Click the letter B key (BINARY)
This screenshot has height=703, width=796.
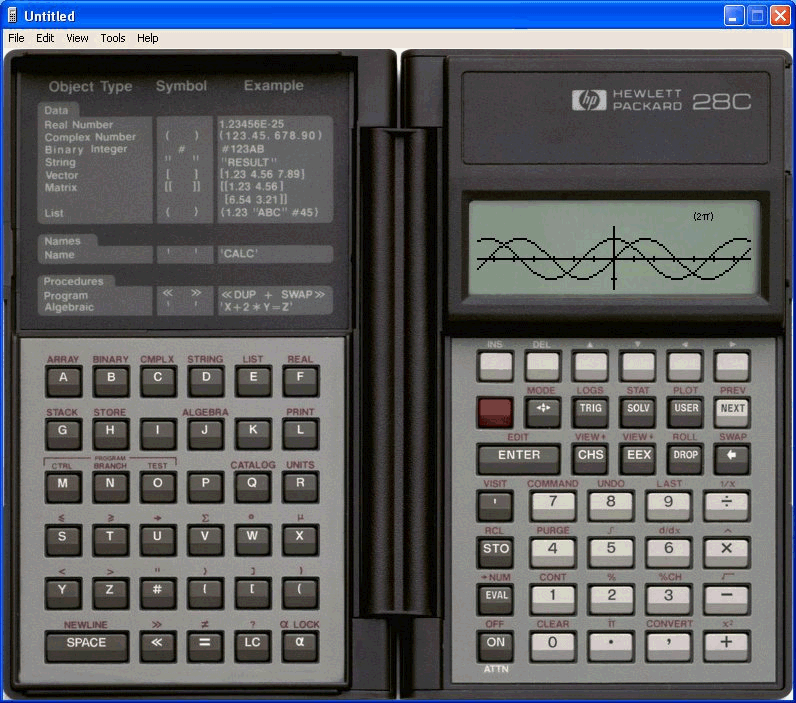pos(111,381)
